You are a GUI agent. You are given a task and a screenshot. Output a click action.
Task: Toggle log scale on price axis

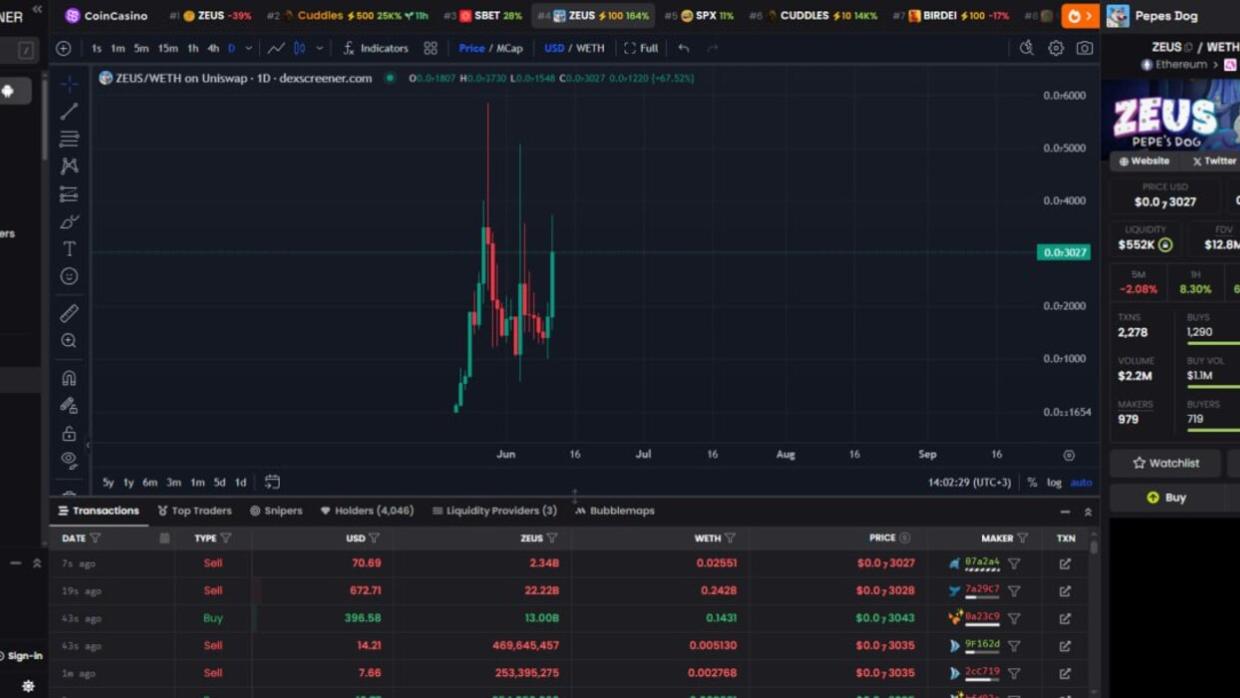[x=1054, y=483]
